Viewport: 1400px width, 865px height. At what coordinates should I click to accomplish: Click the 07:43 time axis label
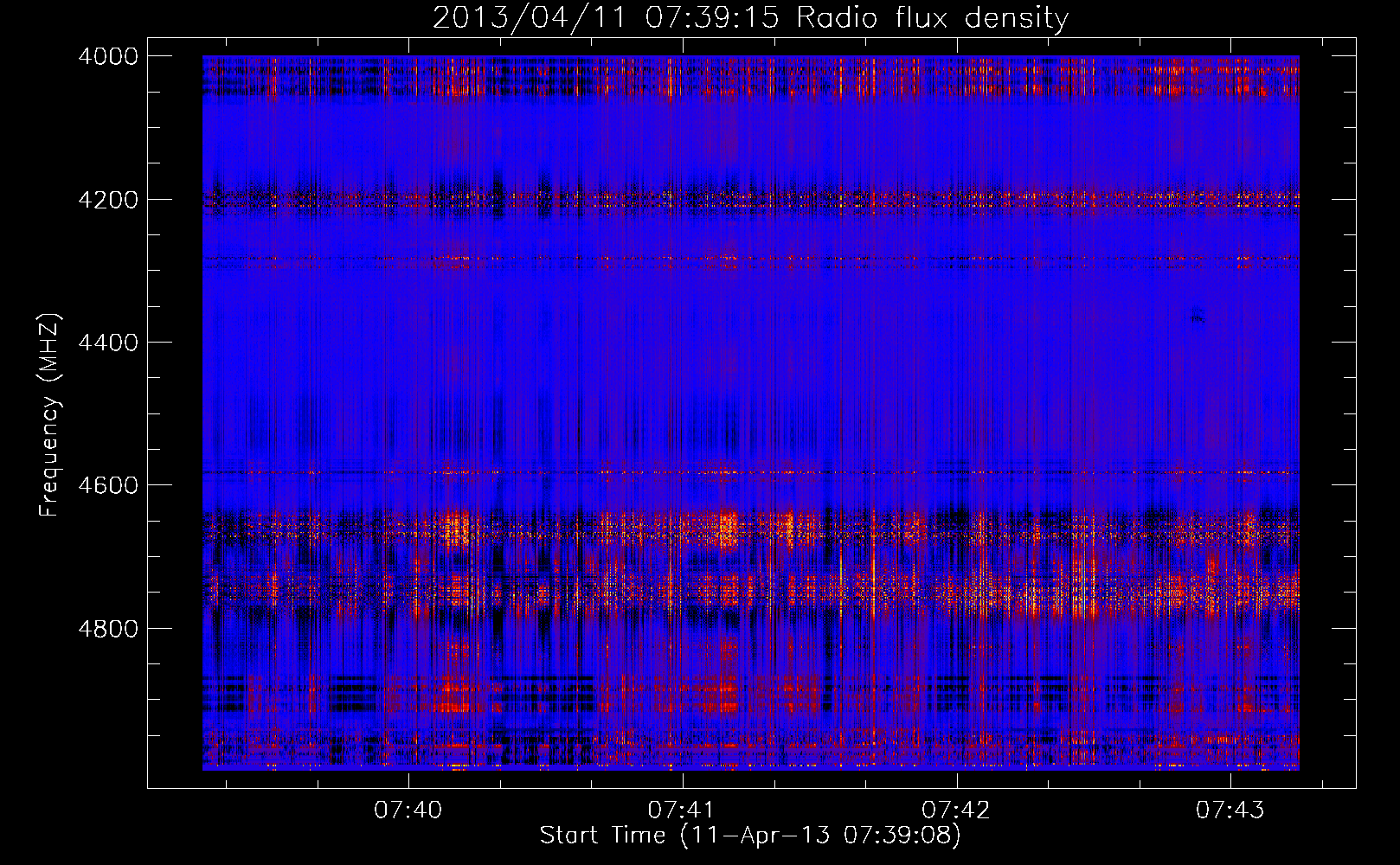coord(1230,810)
